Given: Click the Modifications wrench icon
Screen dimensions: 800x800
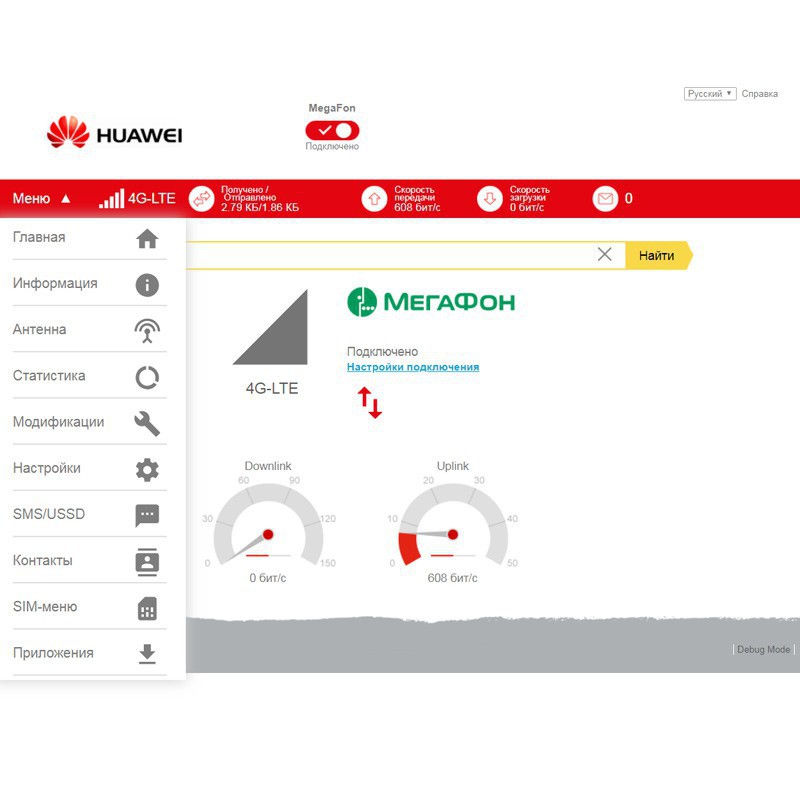Looking at the screenshot, I should click(x=147, y=423).
